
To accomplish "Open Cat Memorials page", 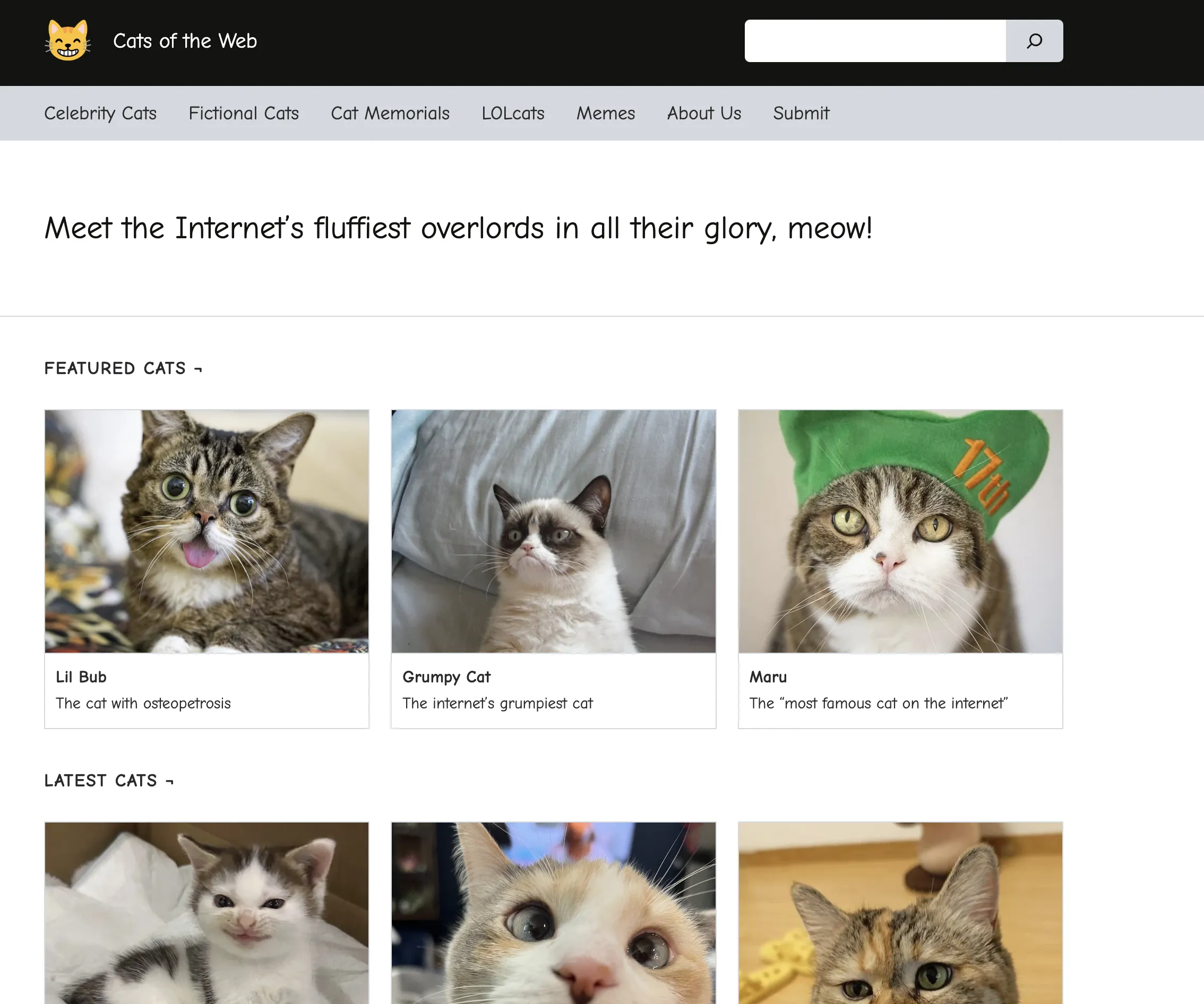I will tap(390, 113).
